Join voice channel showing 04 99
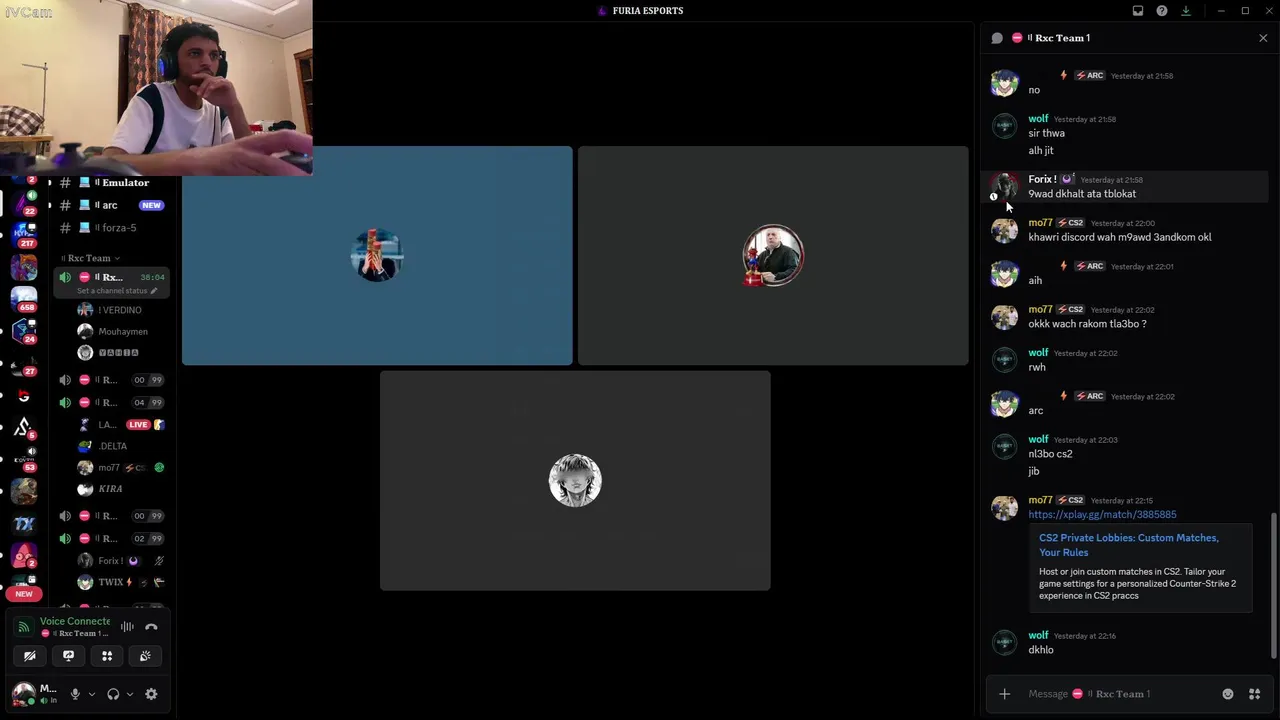The width and height of the screenshot is (1280, 720). click(112, 403)
